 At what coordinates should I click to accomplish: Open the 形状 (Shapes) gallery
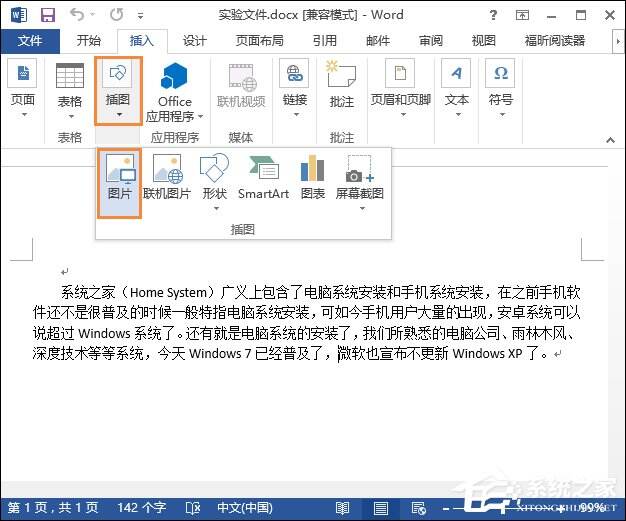pos(215,182)
